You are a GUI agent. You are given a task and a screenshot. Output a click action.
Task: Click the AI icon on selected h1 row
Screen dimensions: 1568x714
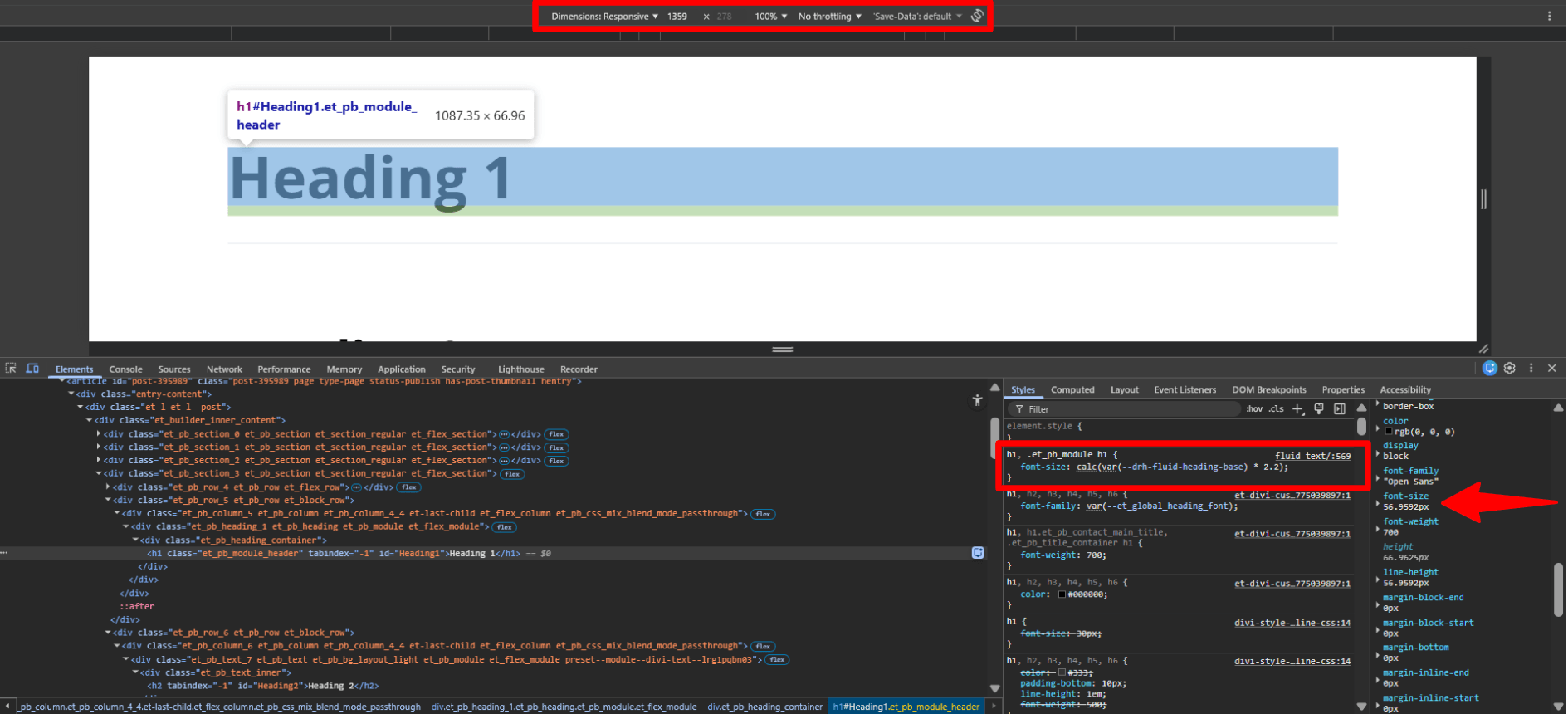pyautogui.click(x=978, y=553)
